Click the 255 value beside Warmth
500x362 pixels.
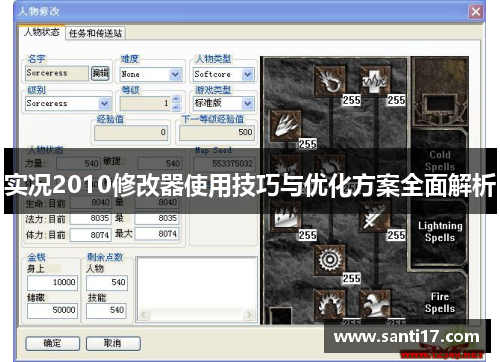point(396,100)
